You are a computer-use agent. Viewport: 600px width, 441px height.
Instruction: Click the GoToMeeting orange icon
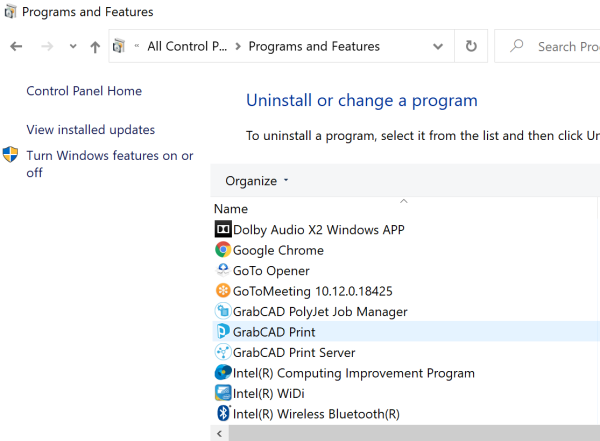(x=223, y=291)
